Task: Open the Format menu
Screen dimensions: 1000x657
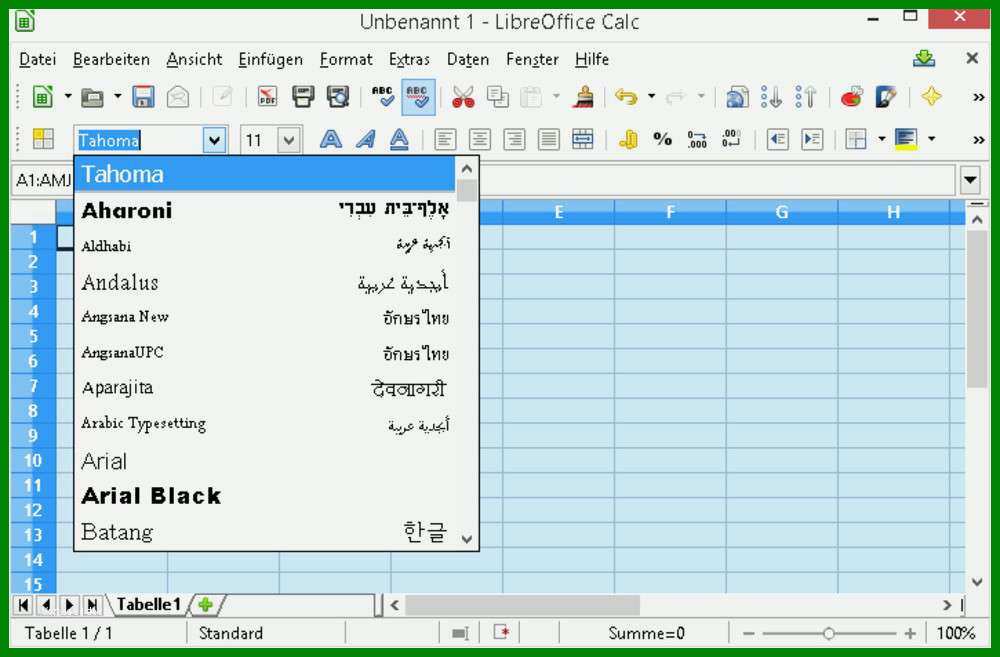Action: (x=346, y=59)
